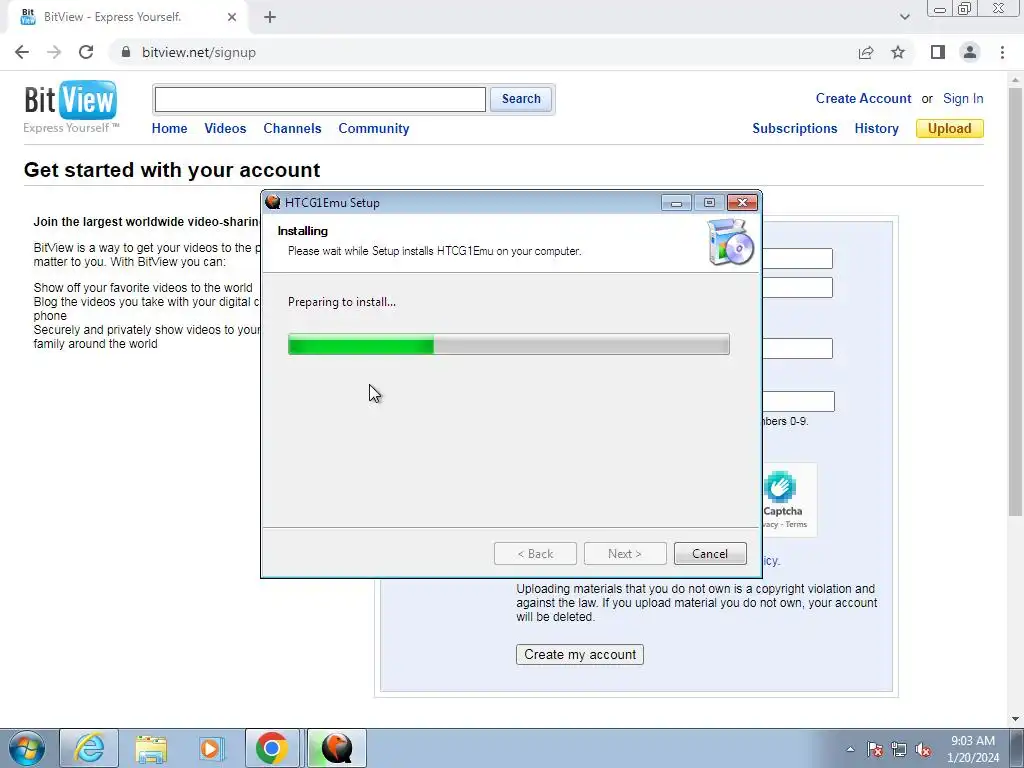Screen dimensions: 1024x768
Task: Click the installer disc icon
Action: coord(731,242)
